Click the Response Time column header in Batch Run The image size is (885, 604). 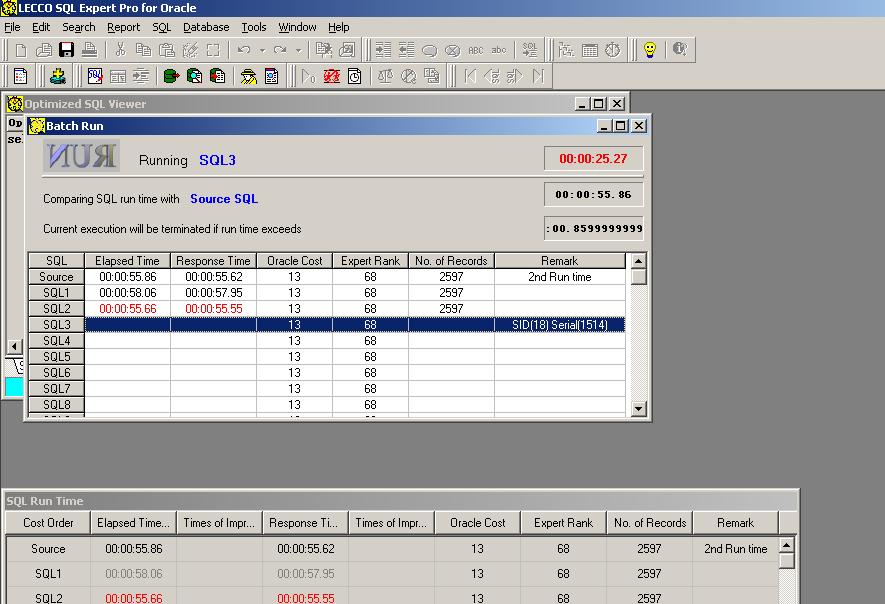coord(213,261)
